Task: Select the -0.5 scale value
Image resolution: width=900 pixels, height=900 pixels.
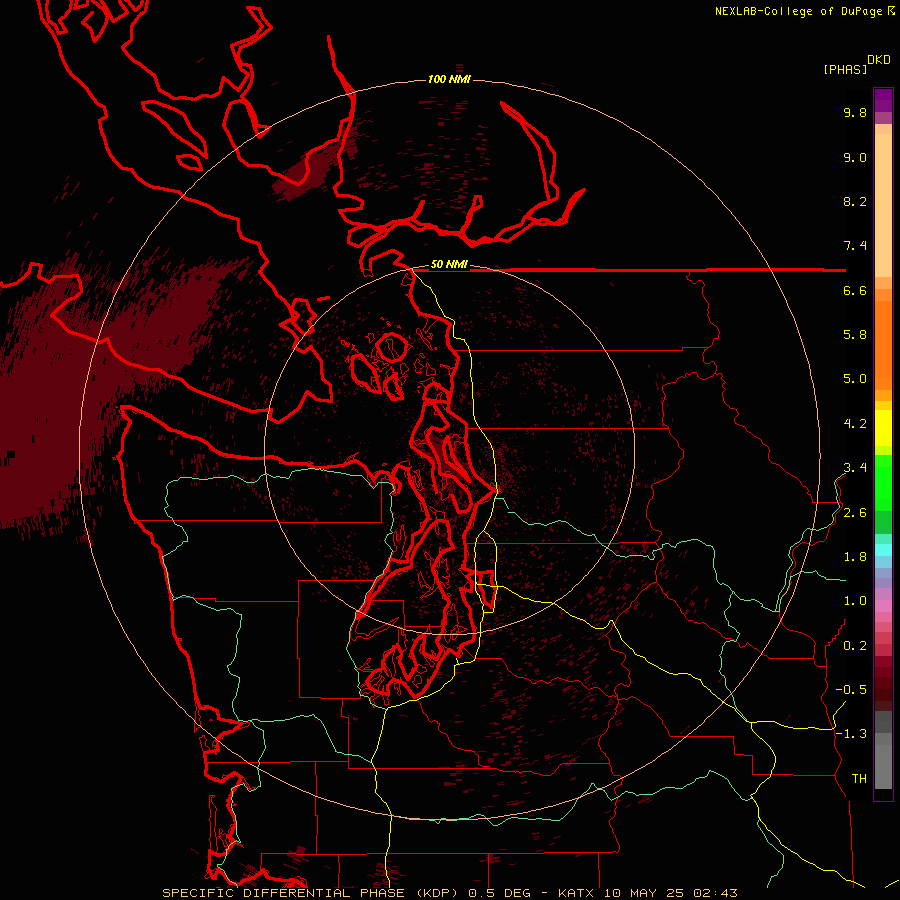Action: pos(851,690)
